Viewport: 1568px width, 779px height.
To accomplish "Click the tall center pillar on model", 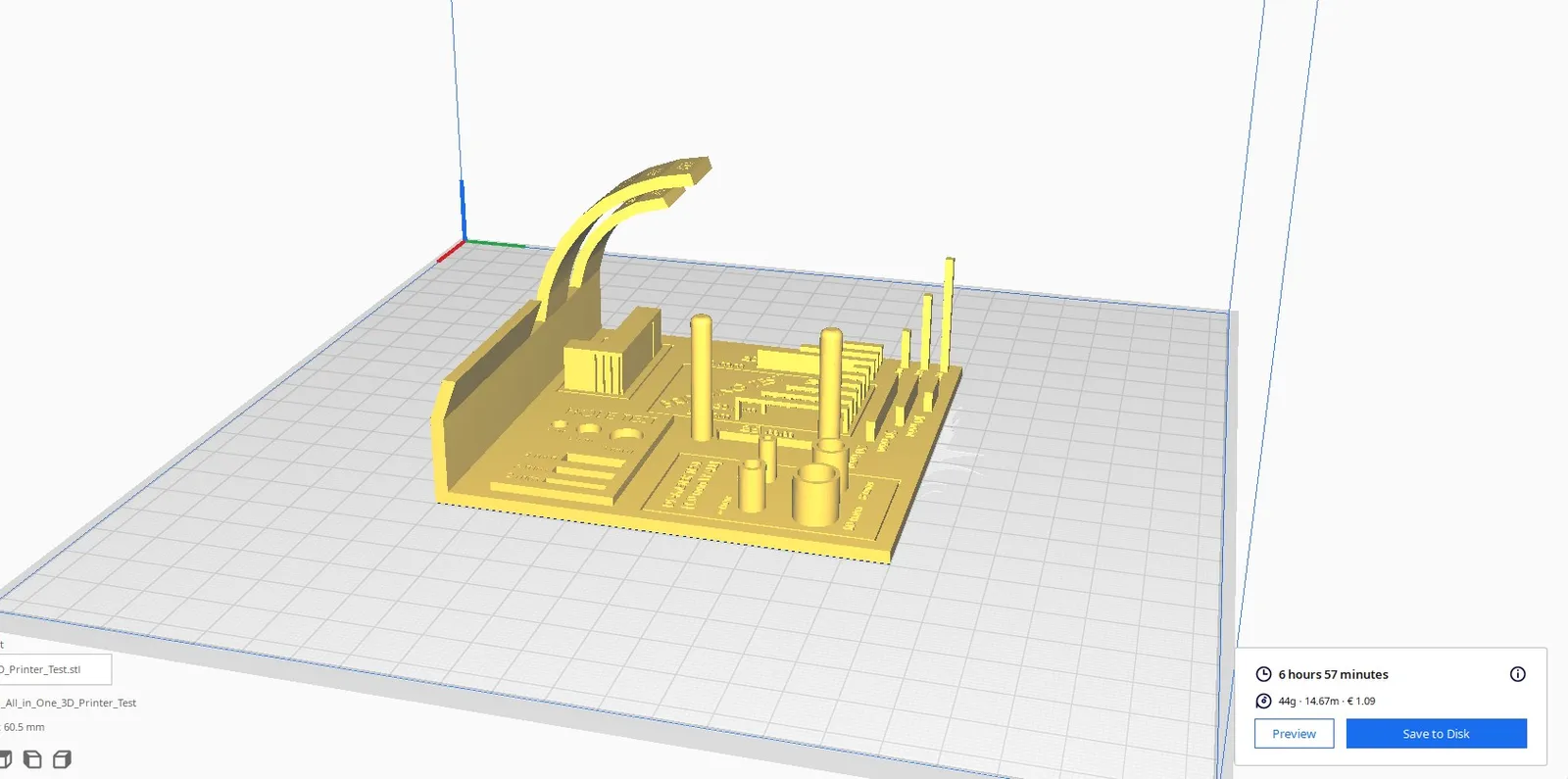I will pyautogui.click(x=701, y=377).
